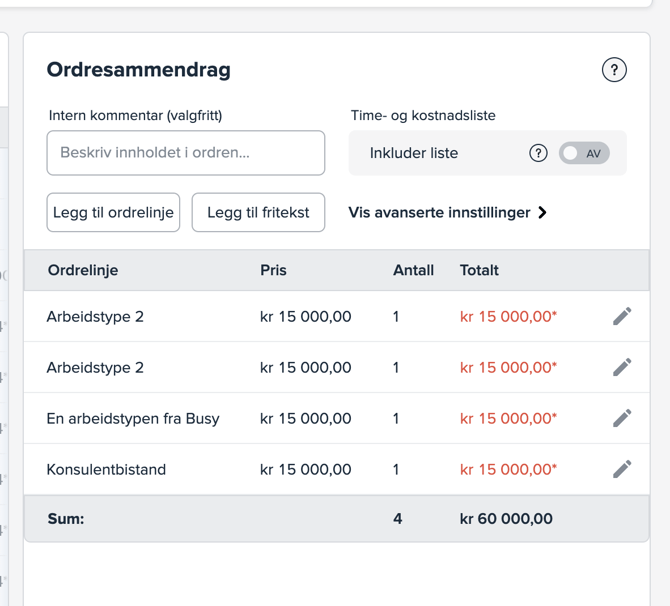Click the red total in Konsulentbistand row
This screenshot has width=670, height=606.
coord(508,469)
